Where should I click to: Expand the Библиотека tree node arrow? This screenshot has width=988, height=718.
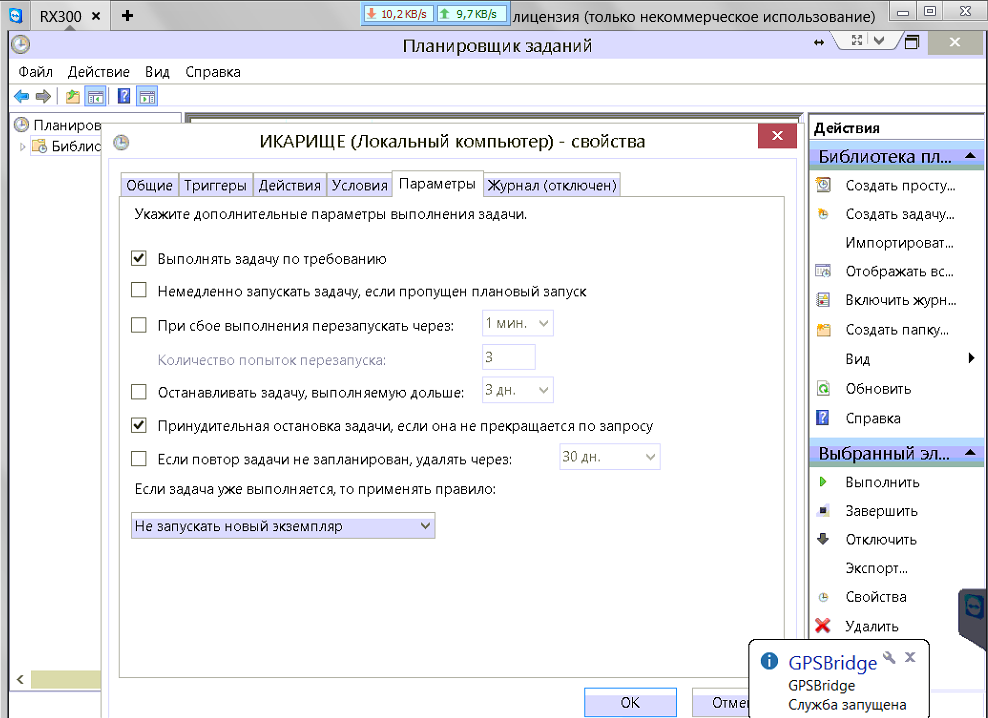click(x=22, y=147)
